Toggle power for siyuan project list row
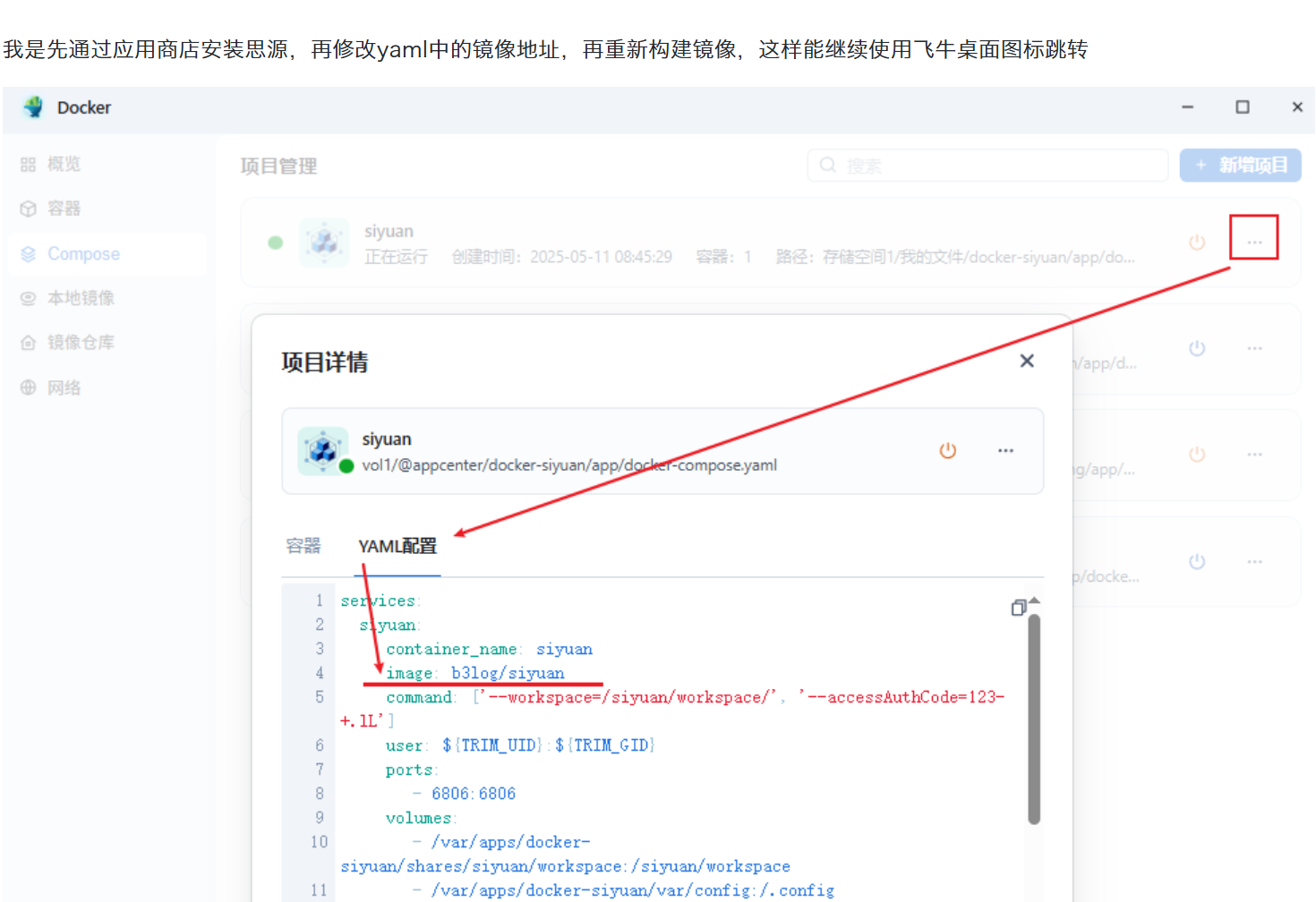The image size is (1316, 902). click(x=1197, y=243)
